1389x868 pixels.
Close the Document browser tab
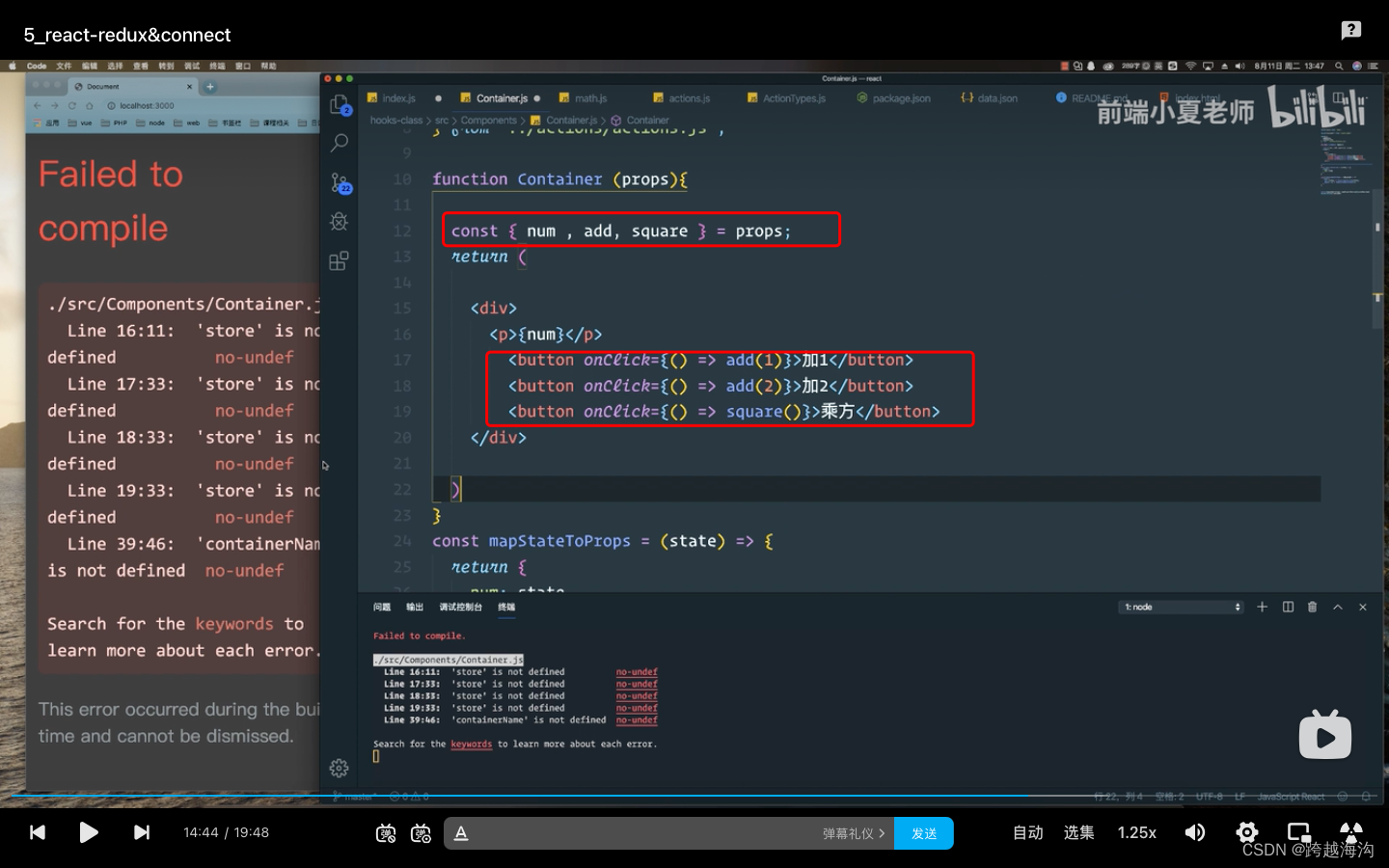(189, 87)
